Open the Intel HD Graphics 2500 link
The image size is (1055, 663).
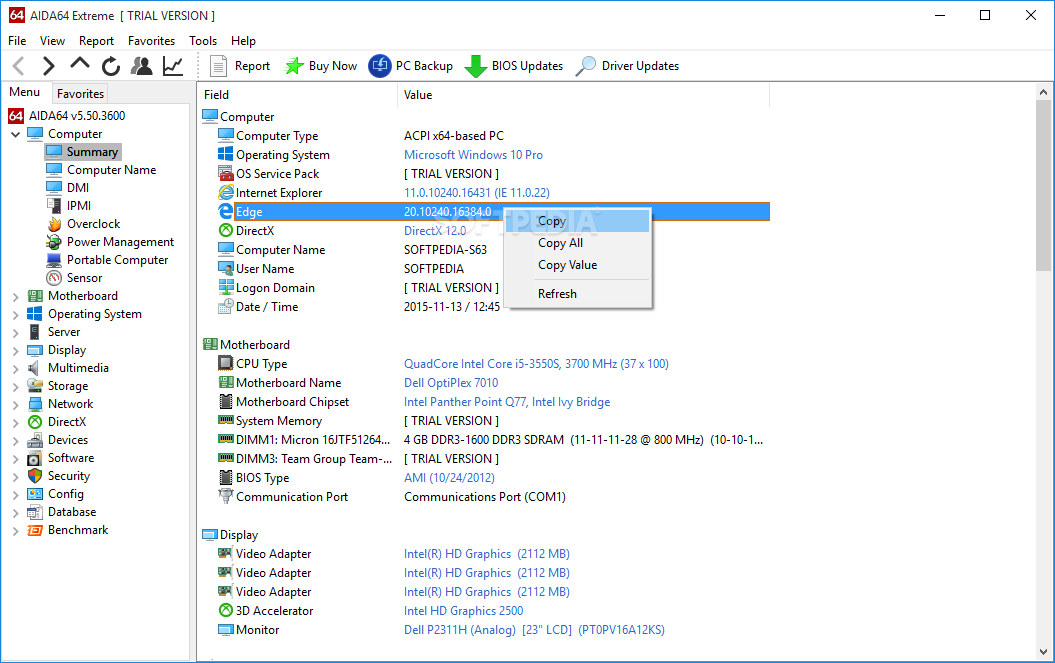pos(463,611)
